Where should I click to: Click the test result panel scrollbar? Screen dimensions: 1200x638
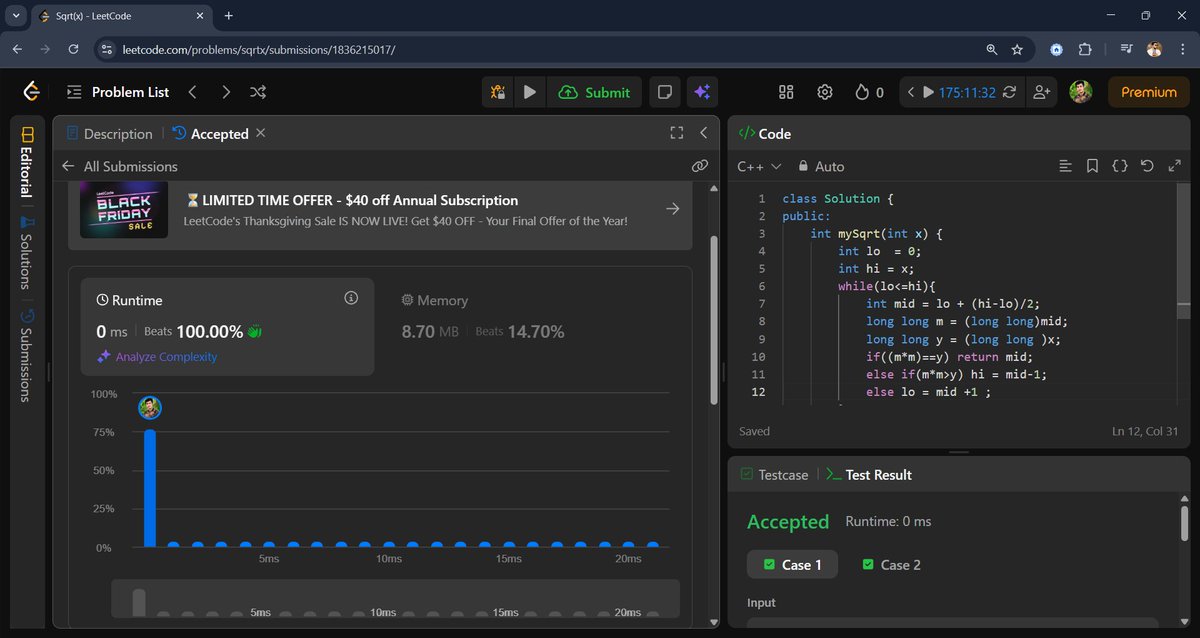point(1185,522)
